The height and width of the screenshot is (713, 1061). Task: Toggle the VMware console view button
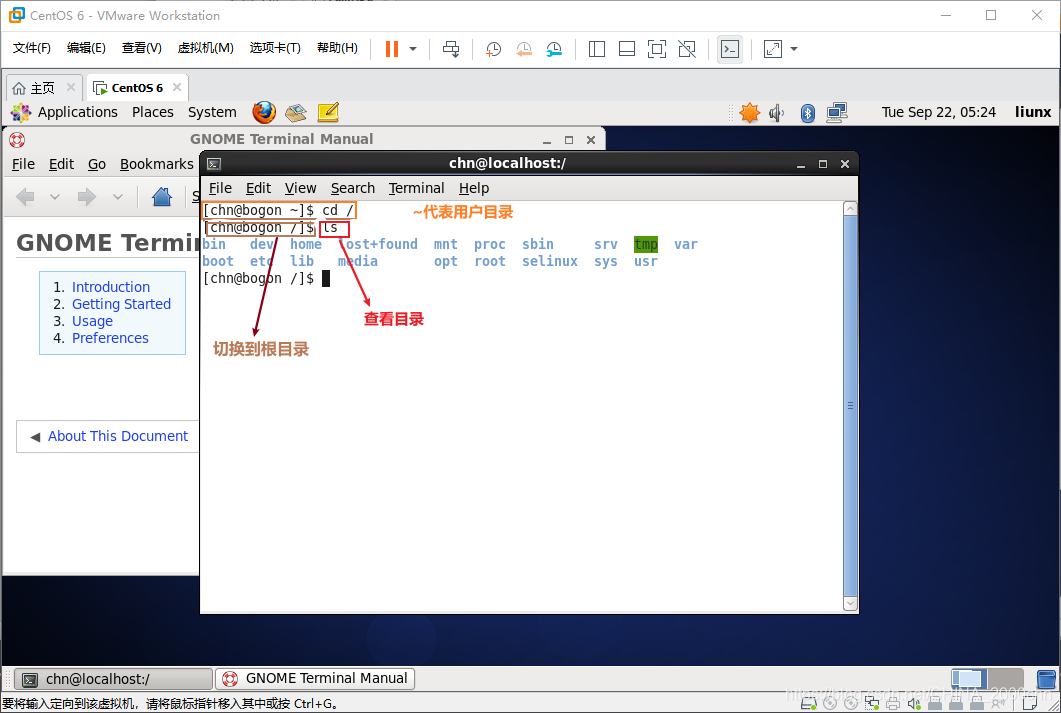[x=729, y=49]
